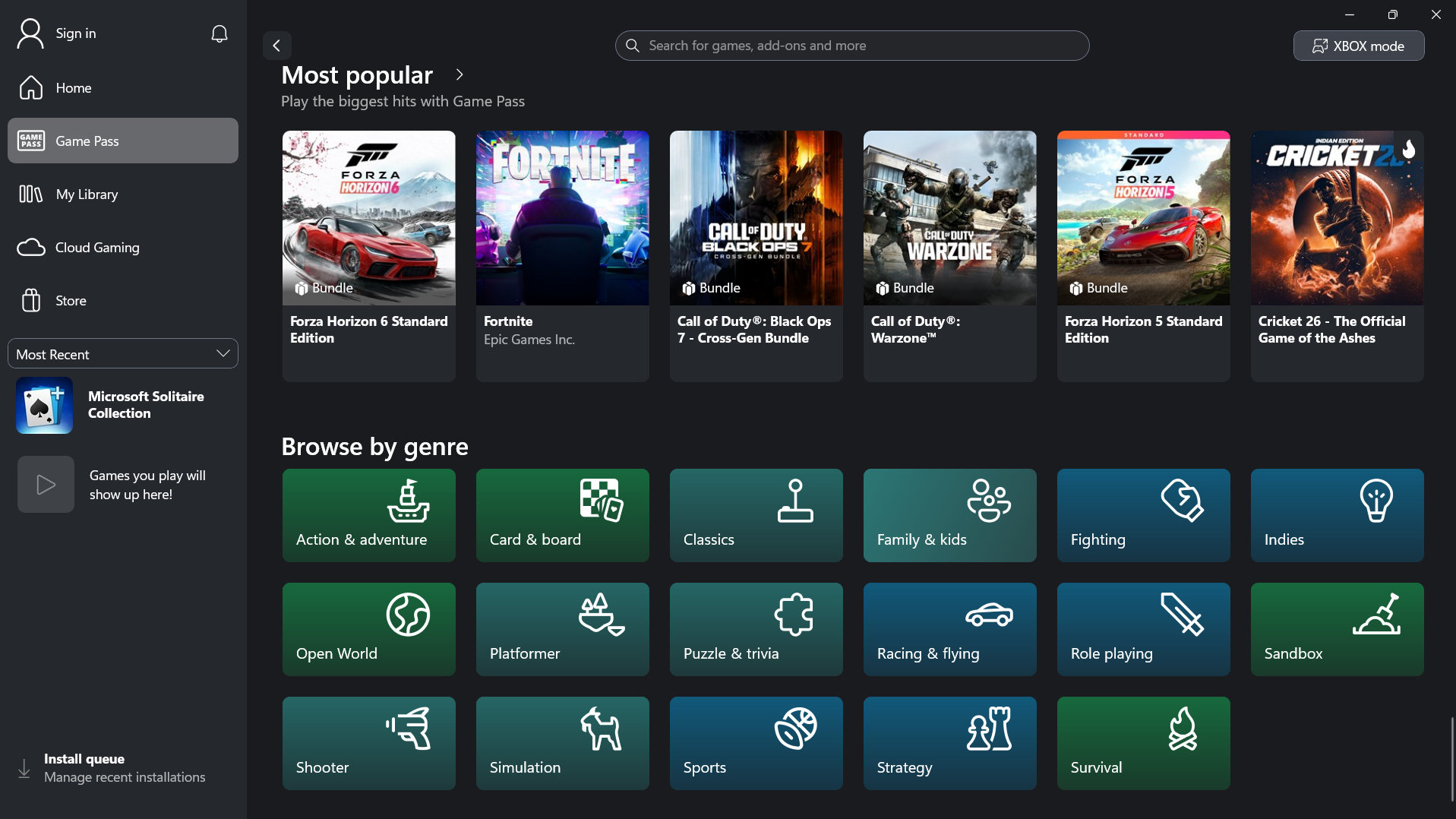
Task: Click the campfire icon on Survival
Action: (1183, 729)
